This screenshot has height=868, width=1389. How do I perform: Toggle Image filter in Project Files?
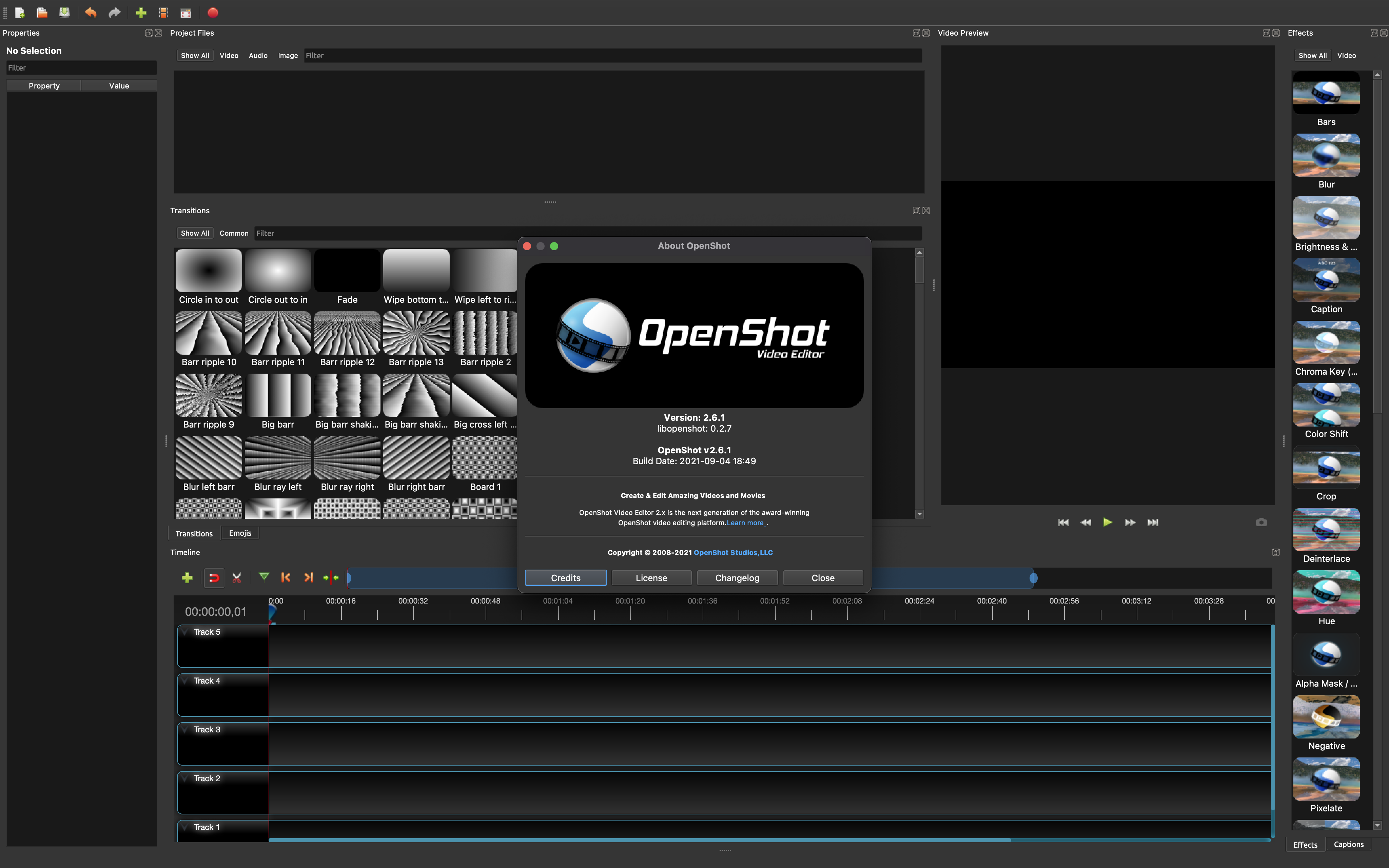288,55
